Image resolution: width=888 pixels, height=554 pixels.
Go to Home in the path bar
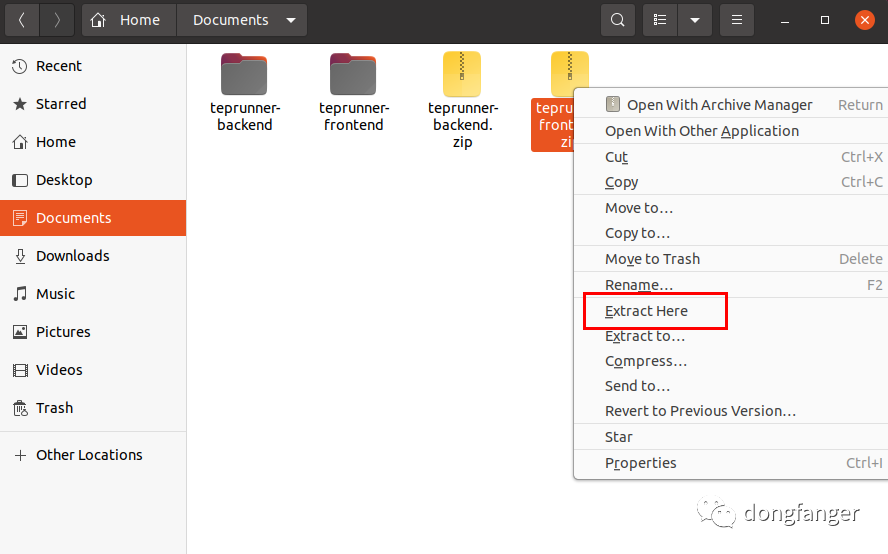[129, 20]
